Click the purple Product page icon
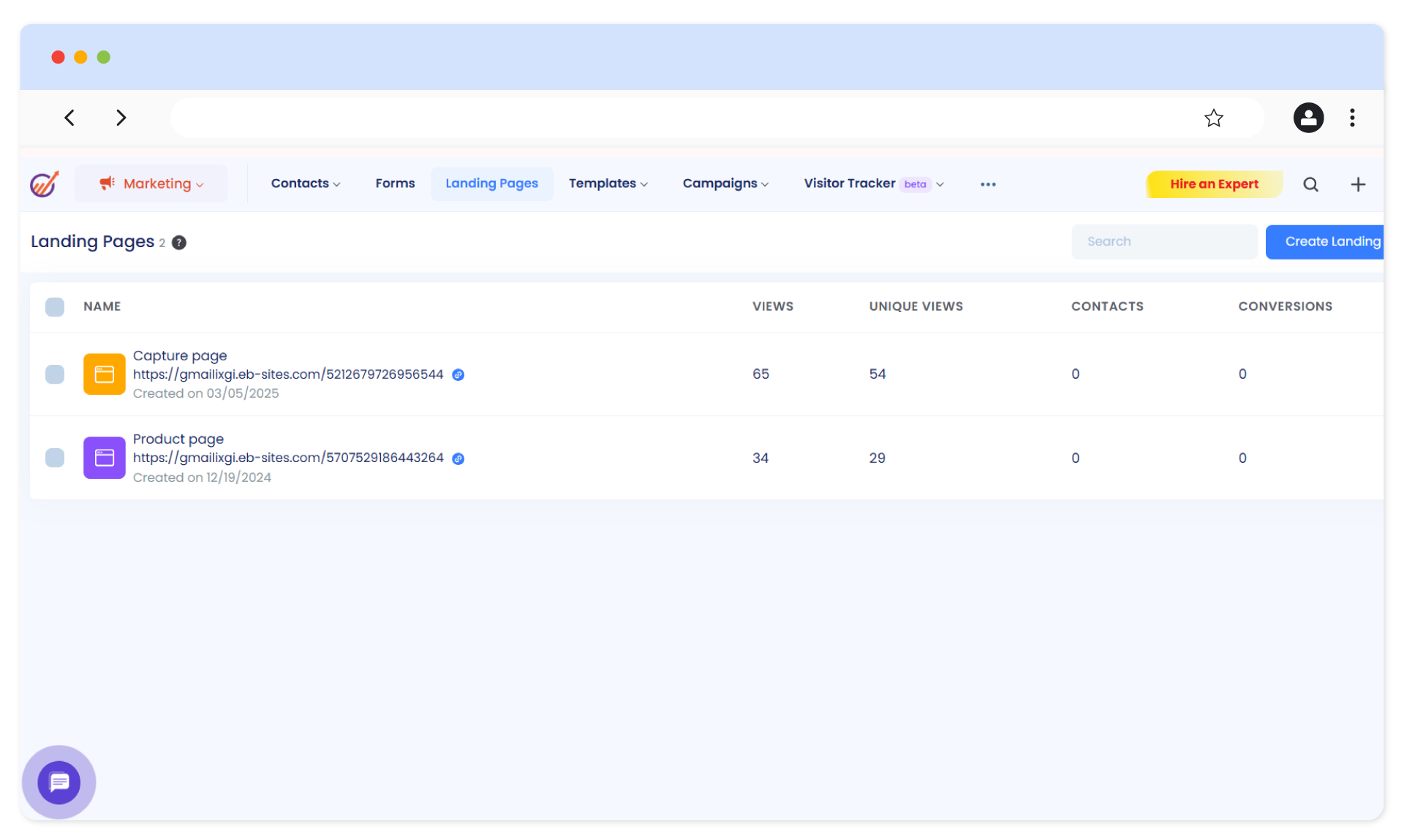This screenshot has width=1404, height=840. coord(104,458)
